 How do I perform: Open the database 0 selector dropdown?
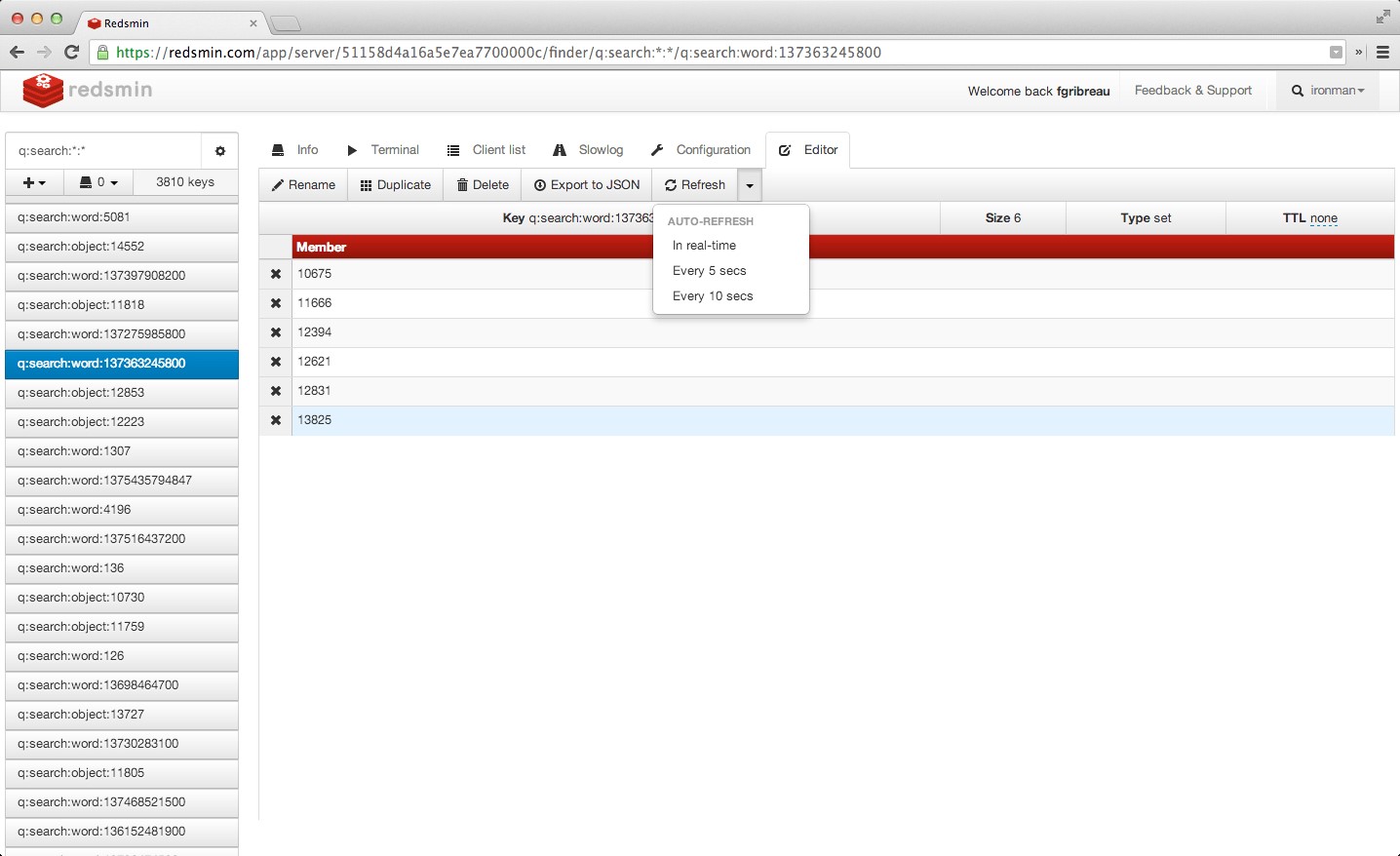click(98, 182)
